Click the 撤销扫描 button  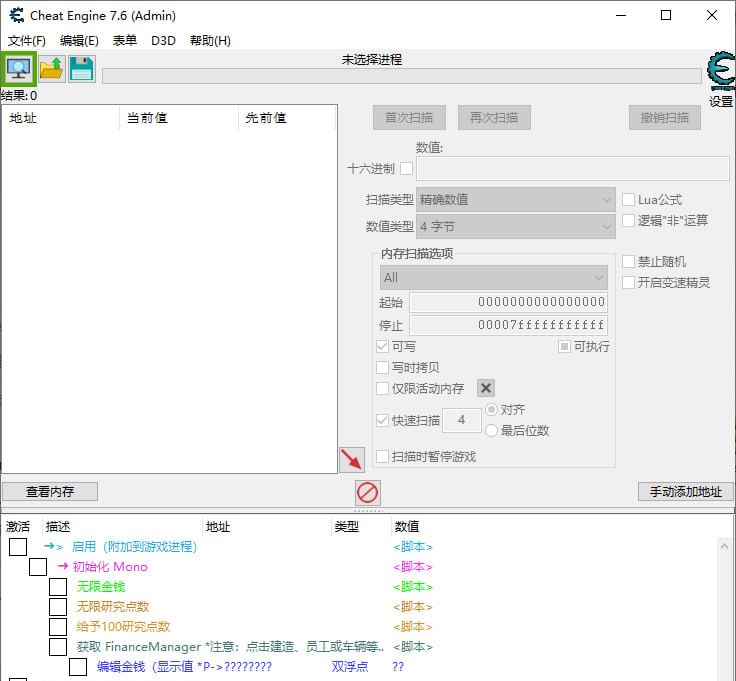[x=665, y=118]
